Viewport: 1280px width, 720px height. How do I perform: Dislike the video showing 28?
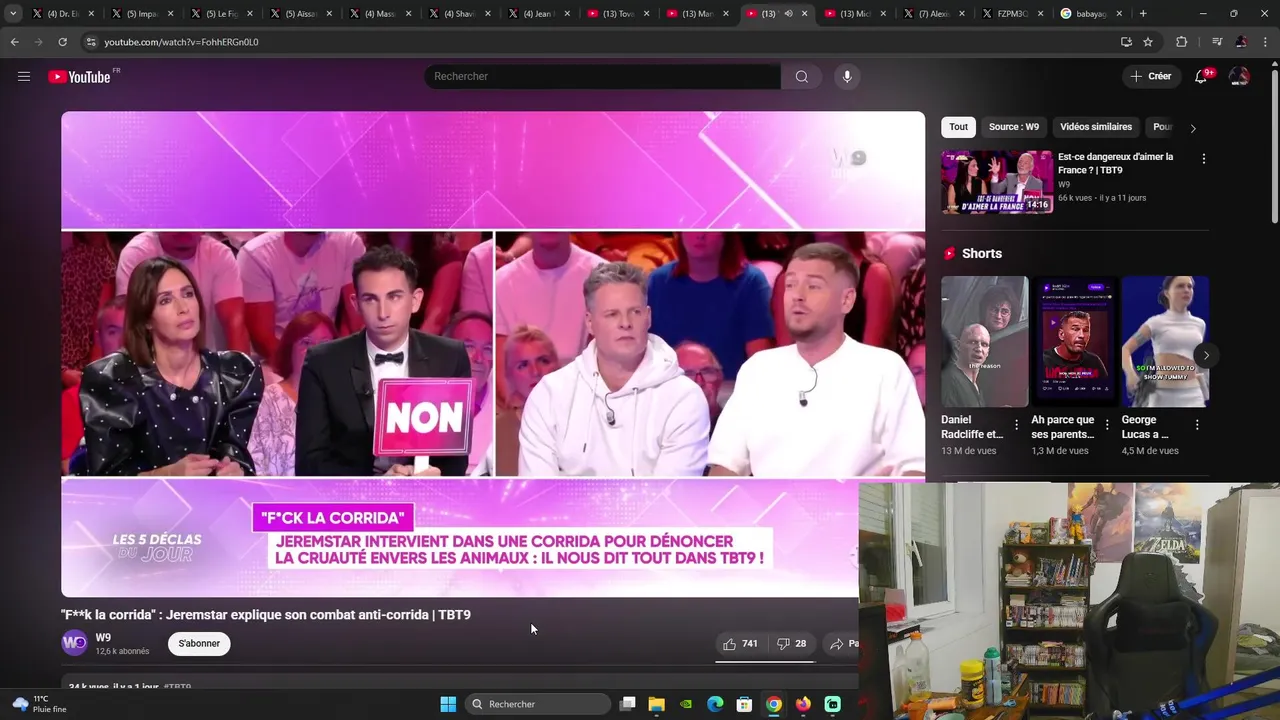(x=792, y=644)
